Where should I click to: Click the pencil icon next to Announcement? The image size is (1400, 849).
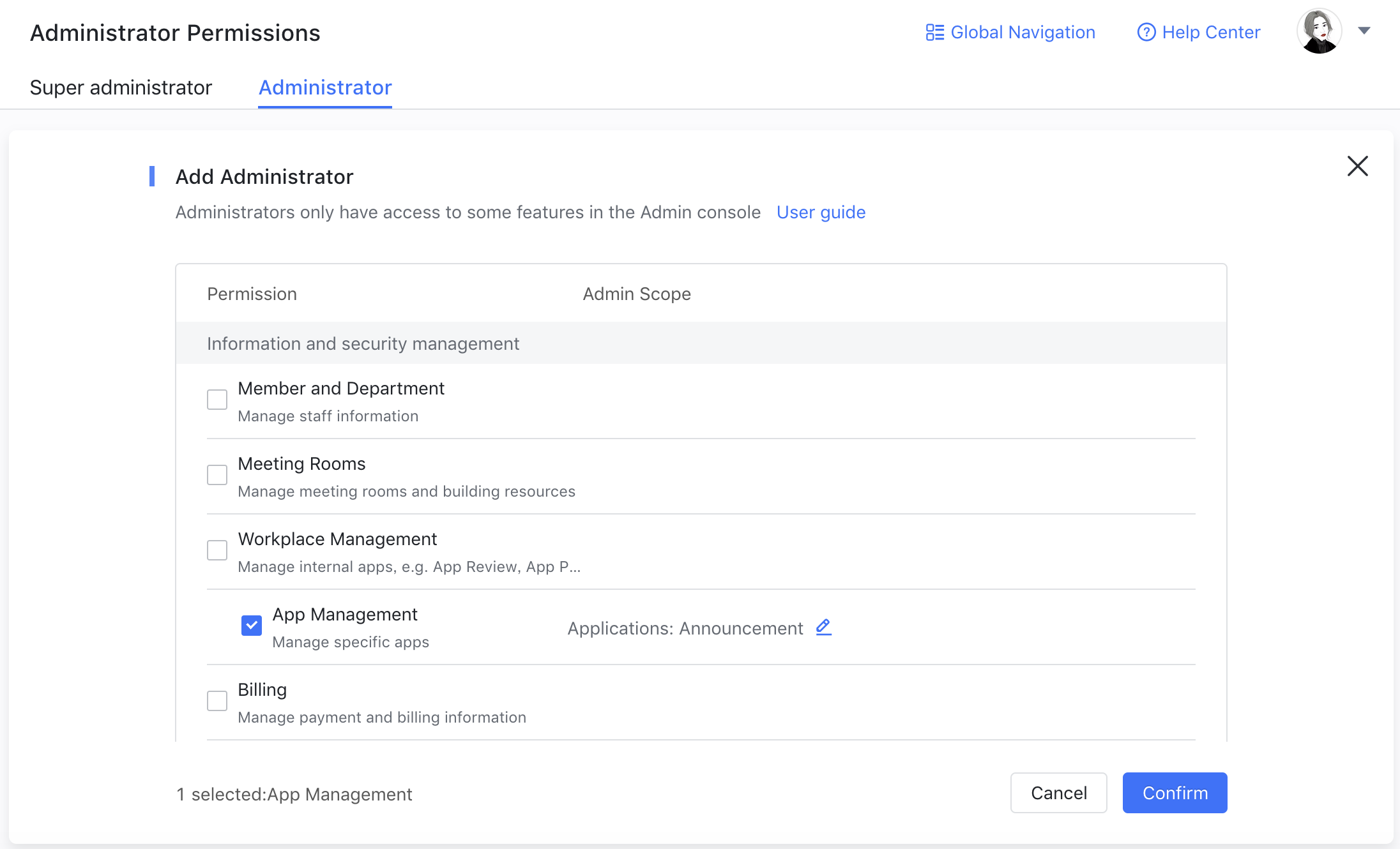pyautogui.click(x=824, y=627)
